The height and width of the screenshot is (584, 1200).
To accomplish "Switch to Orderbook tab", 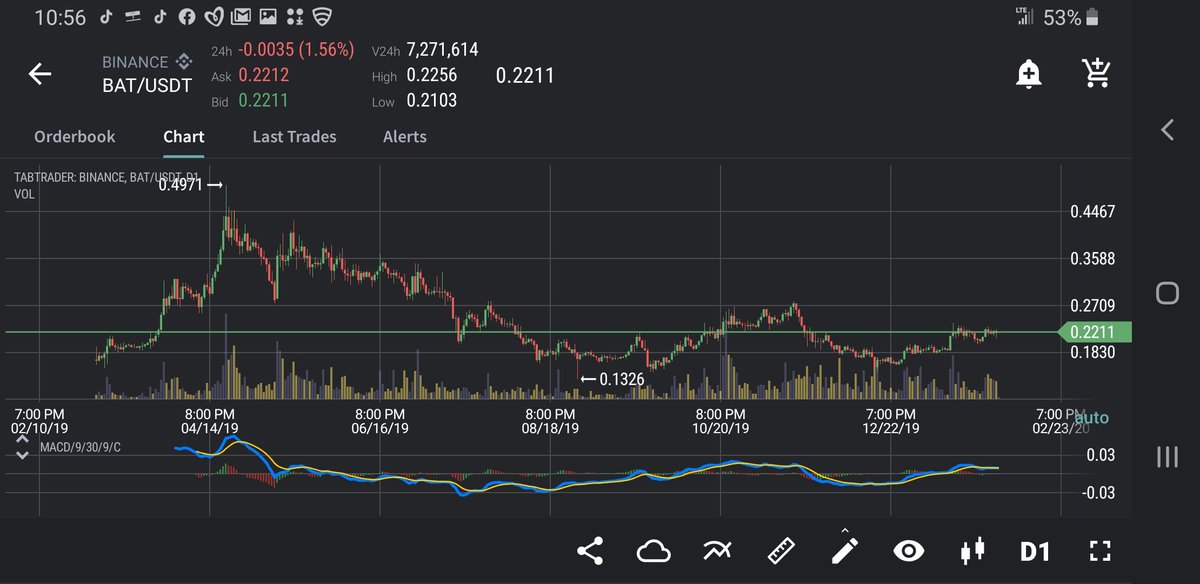I will tap(75, 137).
